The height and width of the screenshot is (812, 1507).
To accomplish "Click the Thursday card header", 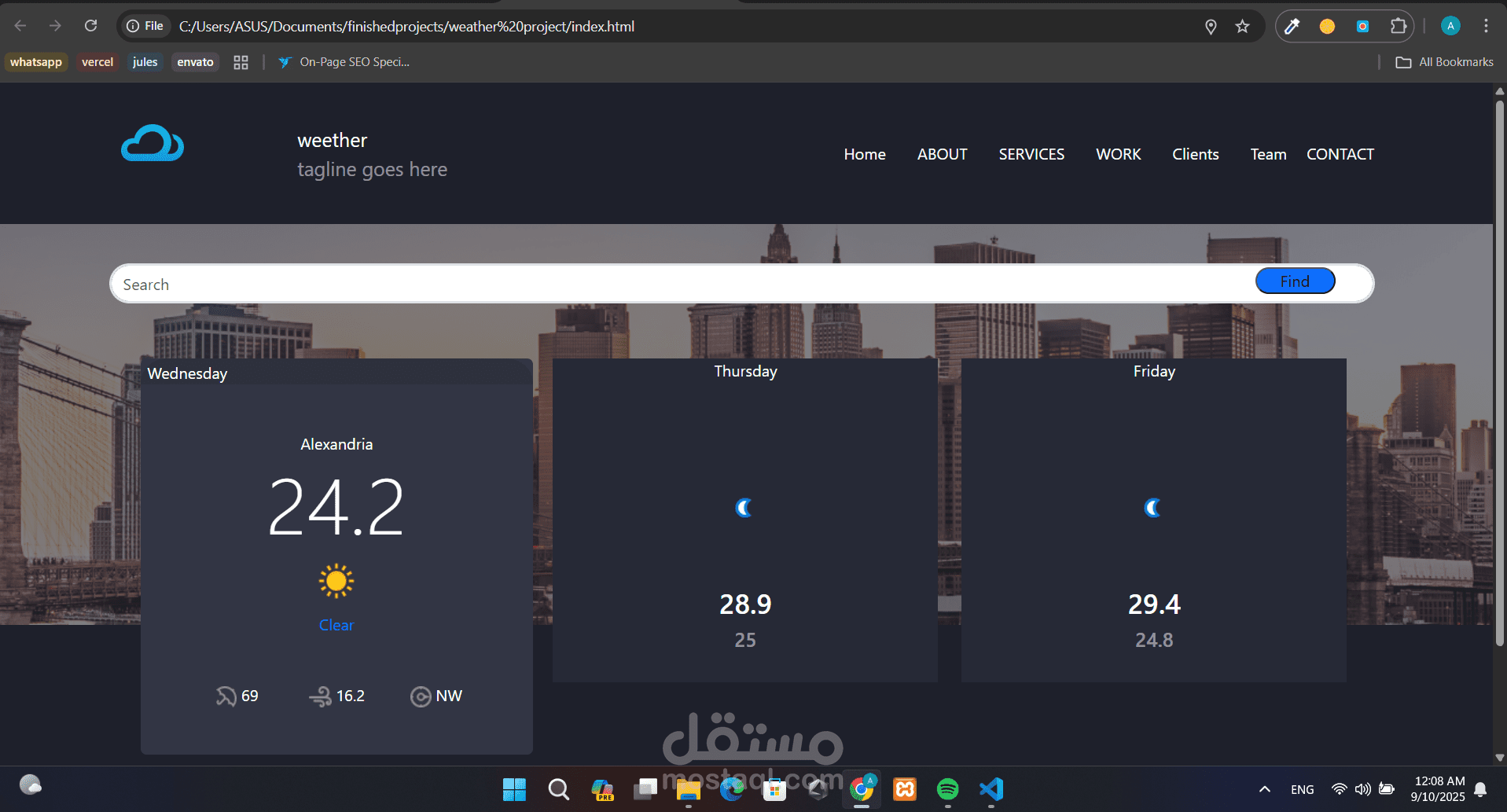I will point(745,371).
